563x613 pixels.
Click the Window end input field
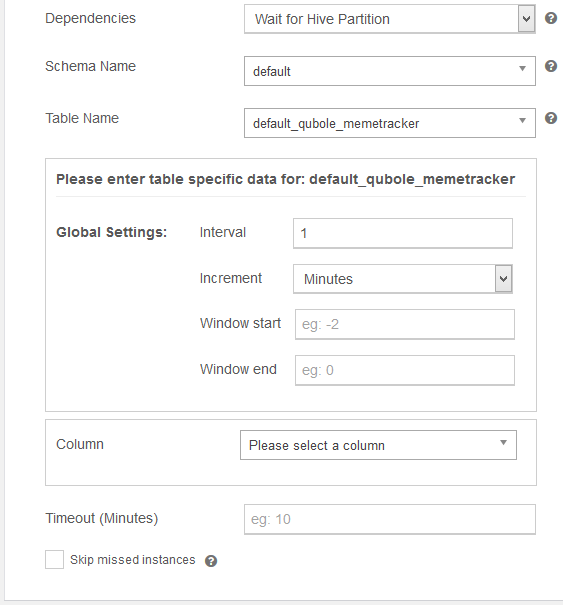[x=405, y=370]
